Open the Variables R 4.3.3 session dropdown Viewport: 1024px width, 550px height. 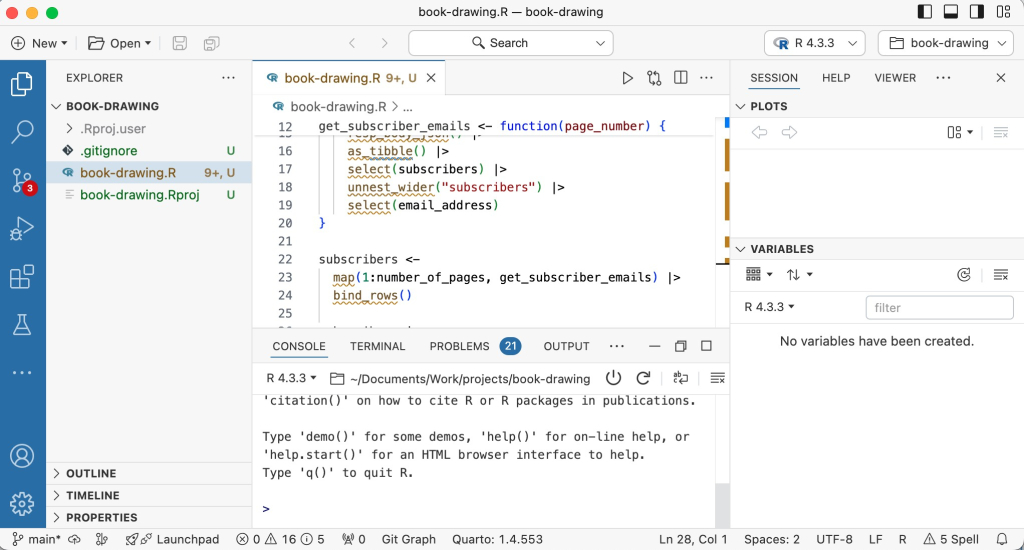(769, 307)
